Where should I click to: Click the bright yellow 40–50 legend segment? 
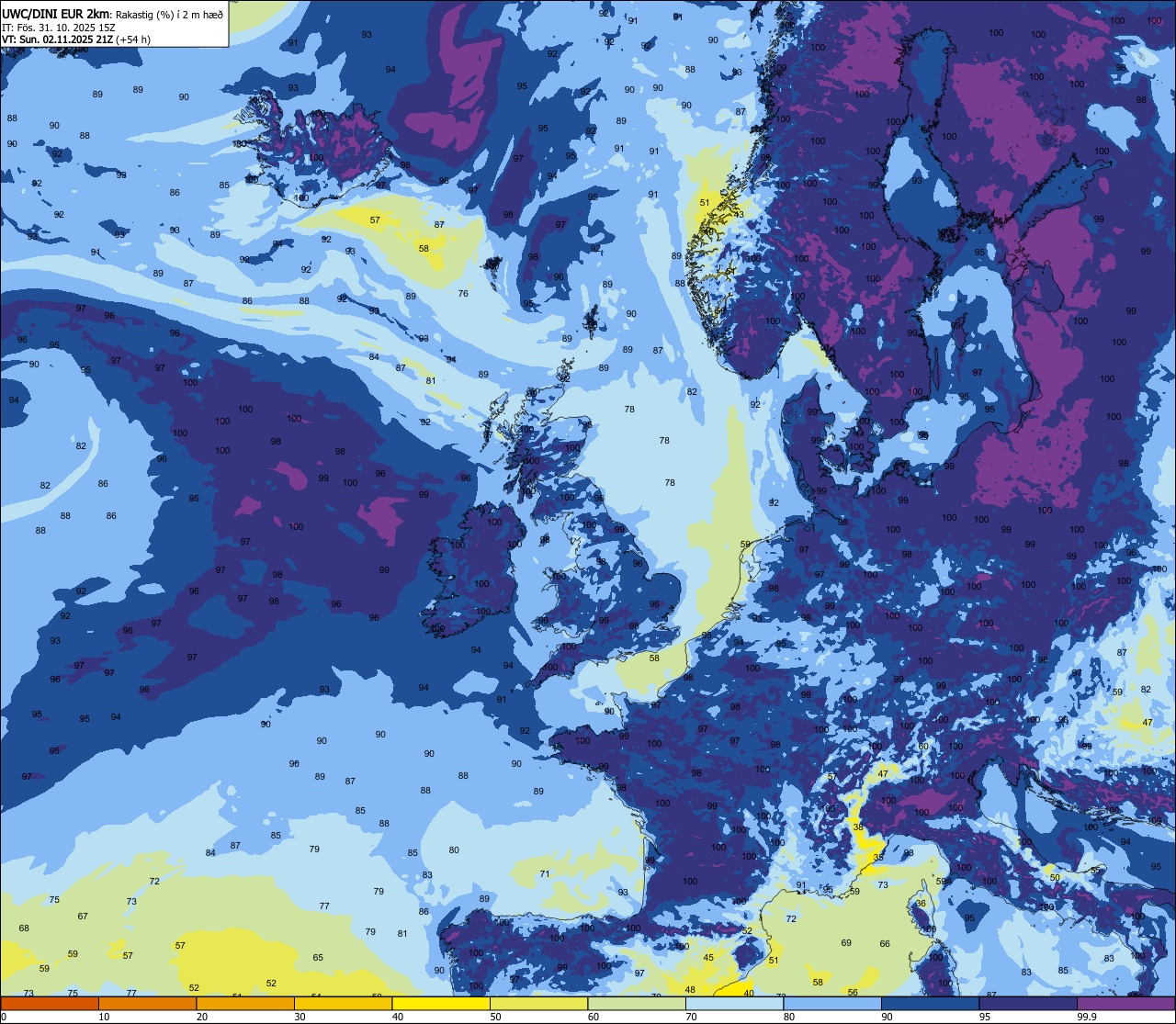[x=441, y=1004]
